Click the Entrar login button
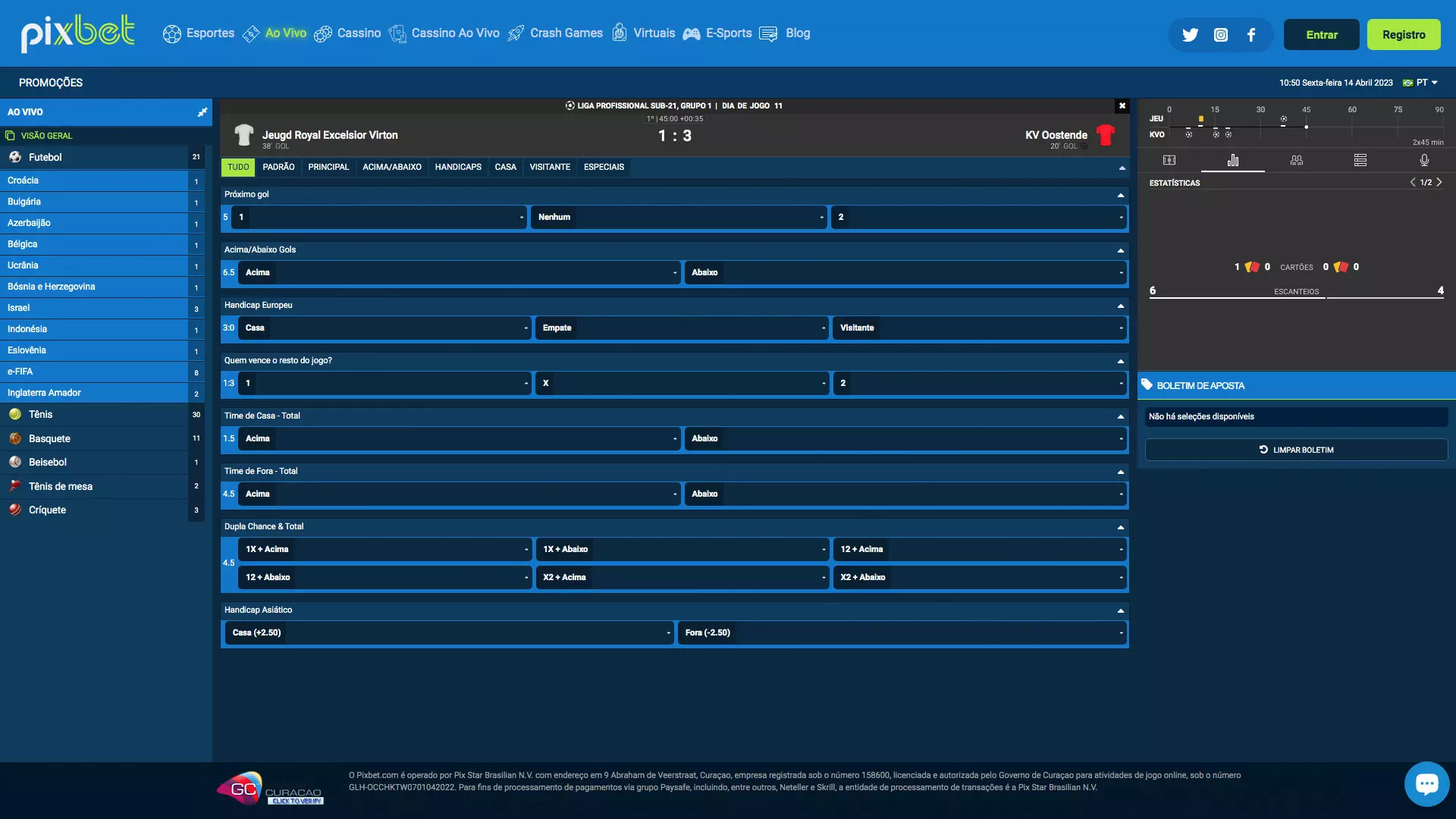This screenshot has width=1456, height=819. [x=1321, y=35]
